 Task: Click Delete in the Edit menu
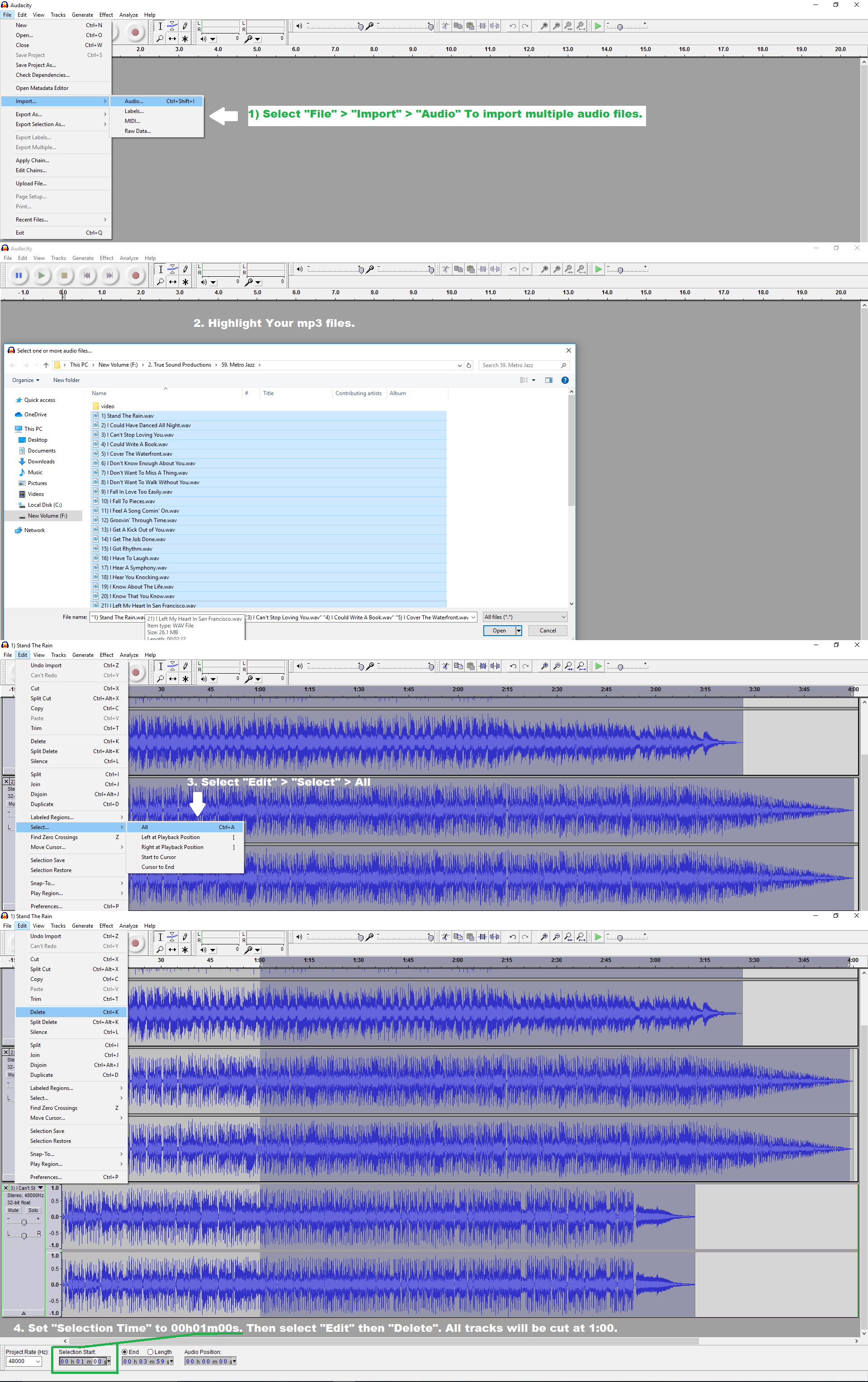tap(38, 1012)
